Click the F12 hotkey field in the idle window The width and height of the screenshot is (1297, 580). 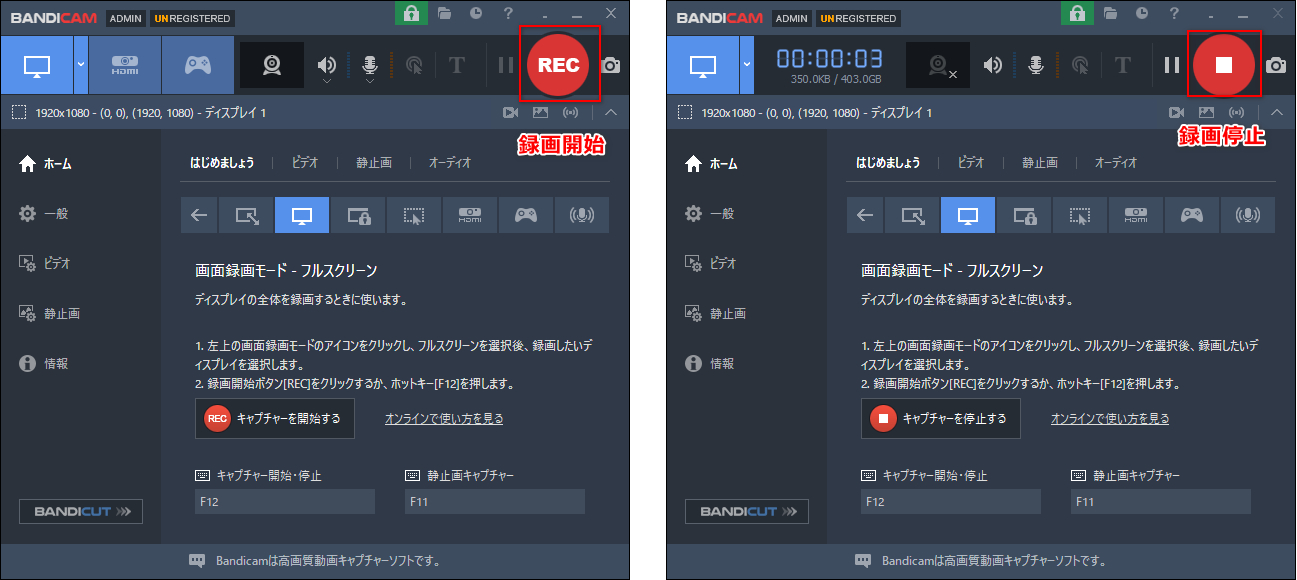point(285,501)
